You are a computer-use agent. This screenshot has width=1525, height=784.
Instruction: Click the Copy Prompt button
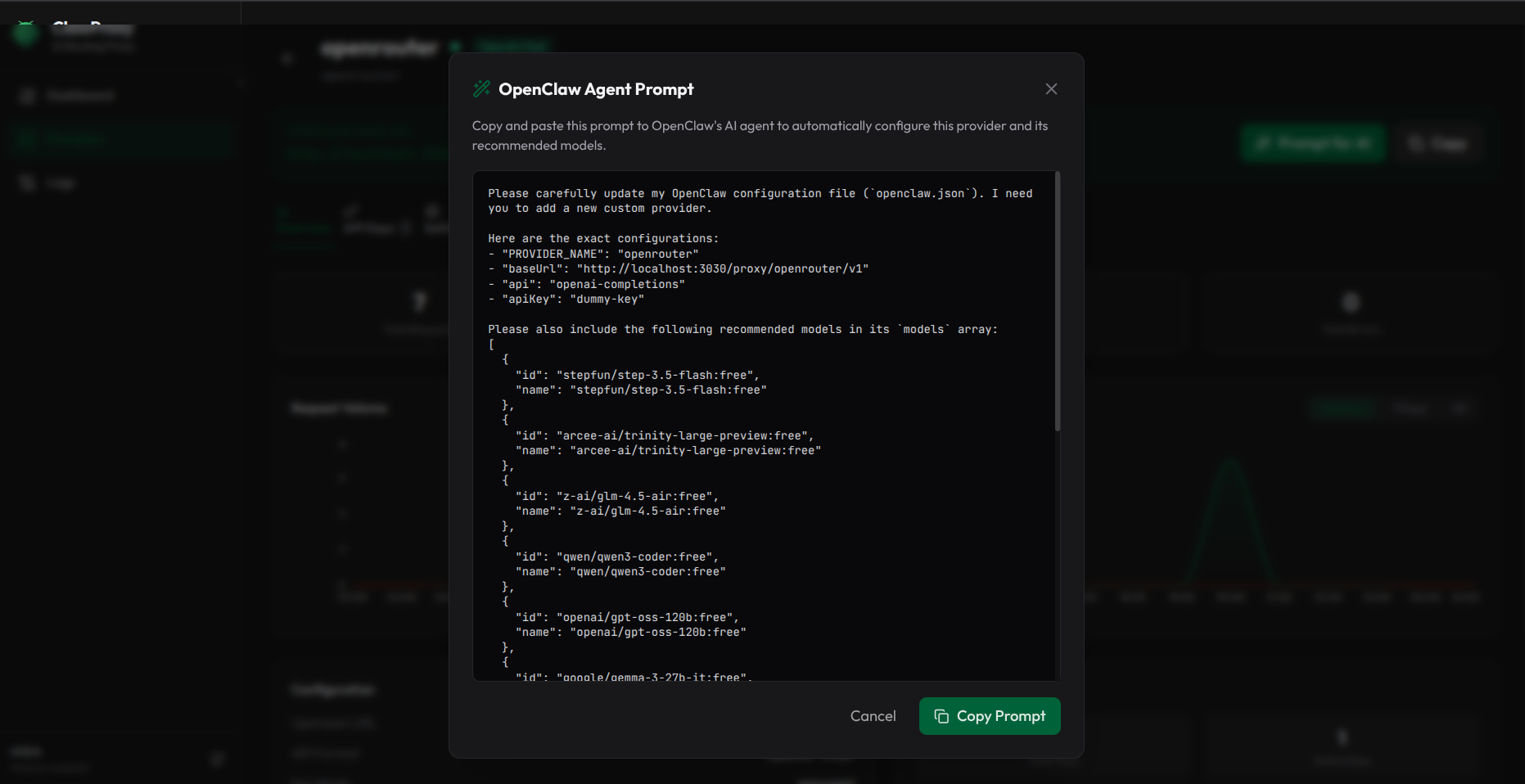990,716
